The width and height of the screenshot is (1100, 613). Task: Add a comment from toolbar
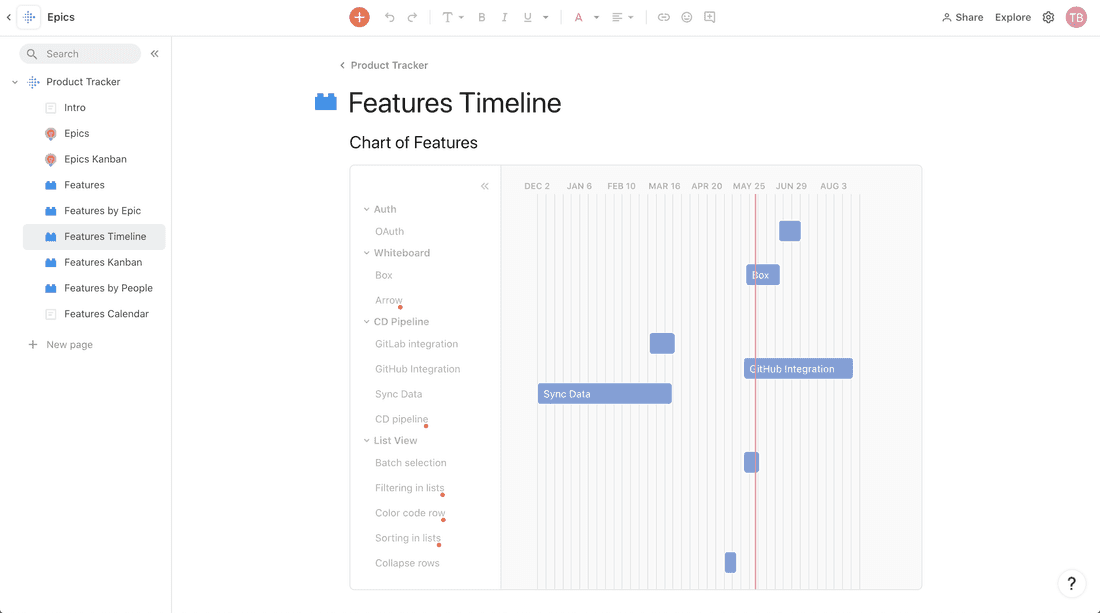click(709, 17)
